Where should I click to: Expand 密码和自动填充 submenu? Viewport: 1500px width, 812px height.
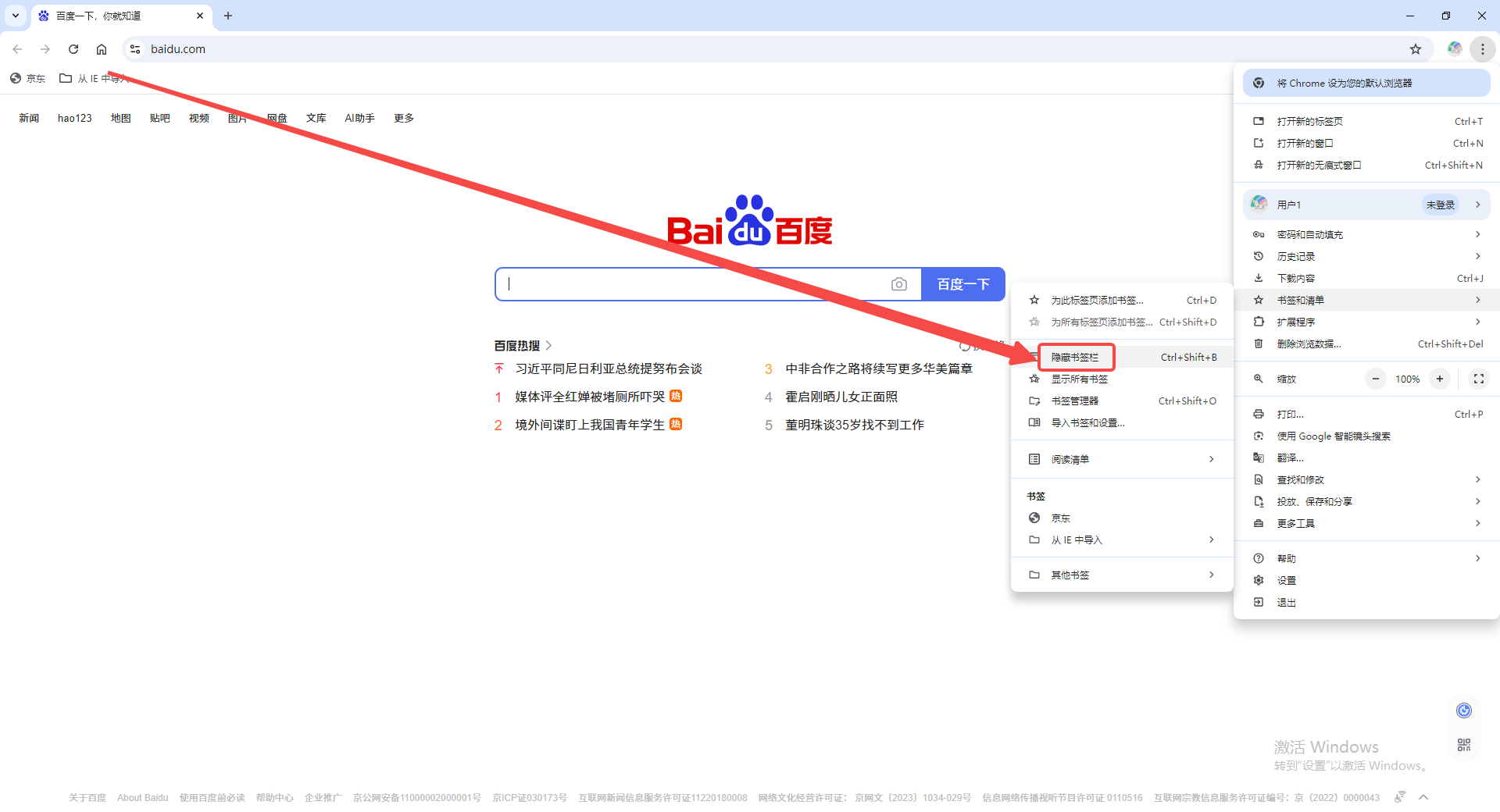click(x=1366, y=234)
